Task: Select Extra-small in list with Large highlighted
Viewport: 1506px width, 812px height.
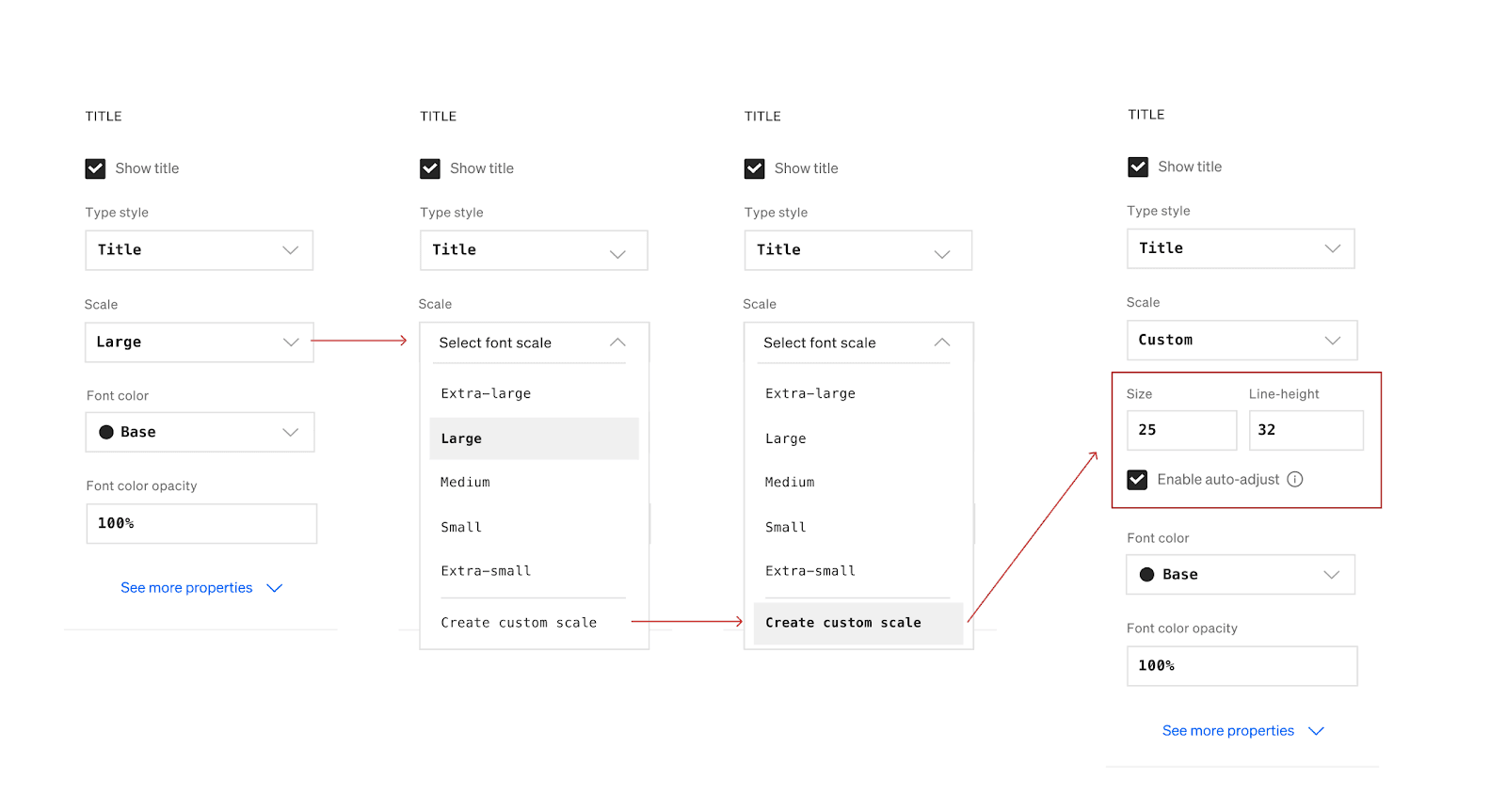Action: pyautogui.click(x=487, y=571)
